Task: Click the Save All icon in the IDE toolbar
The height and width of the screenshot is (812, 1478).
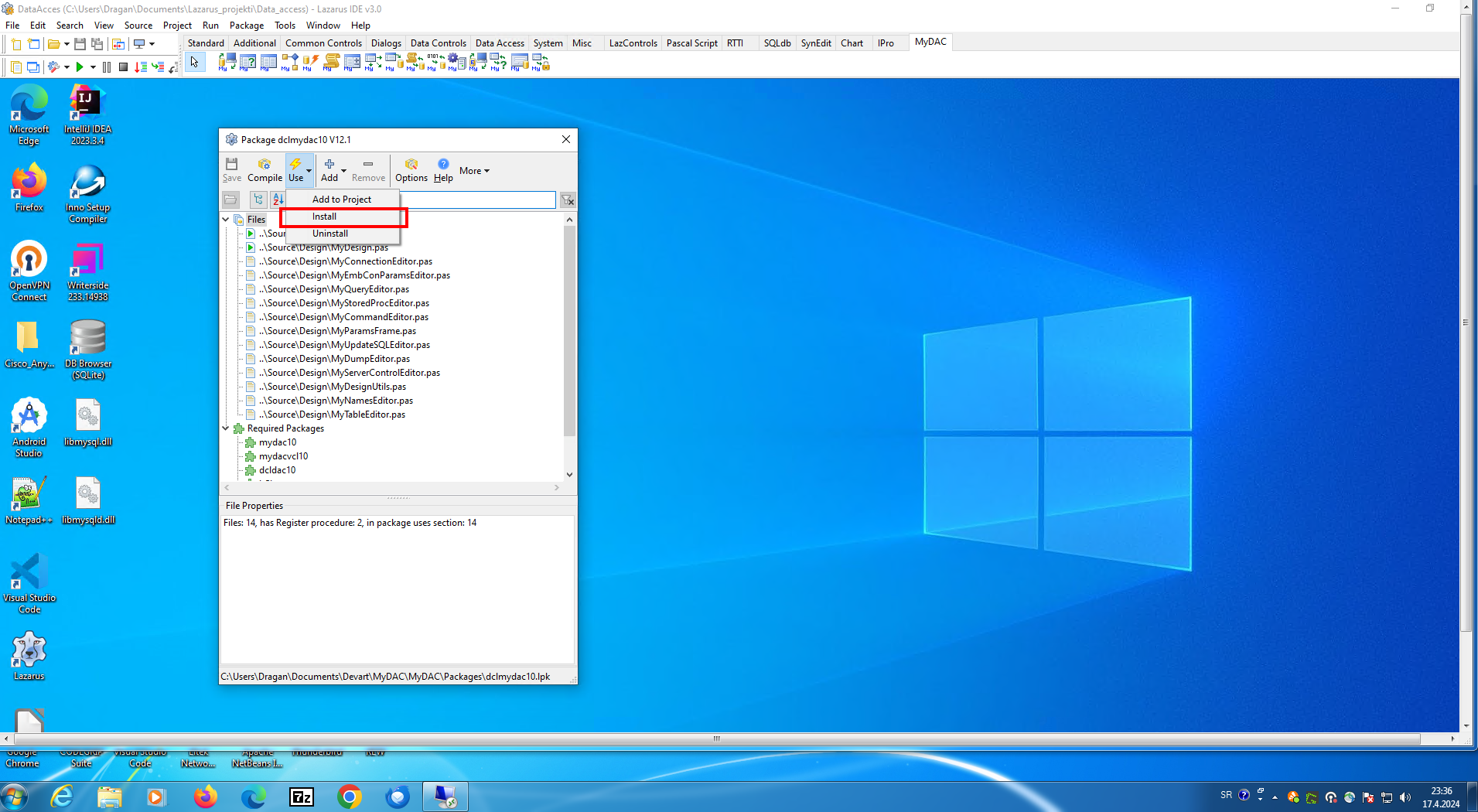Action: (x=97, y=44)
